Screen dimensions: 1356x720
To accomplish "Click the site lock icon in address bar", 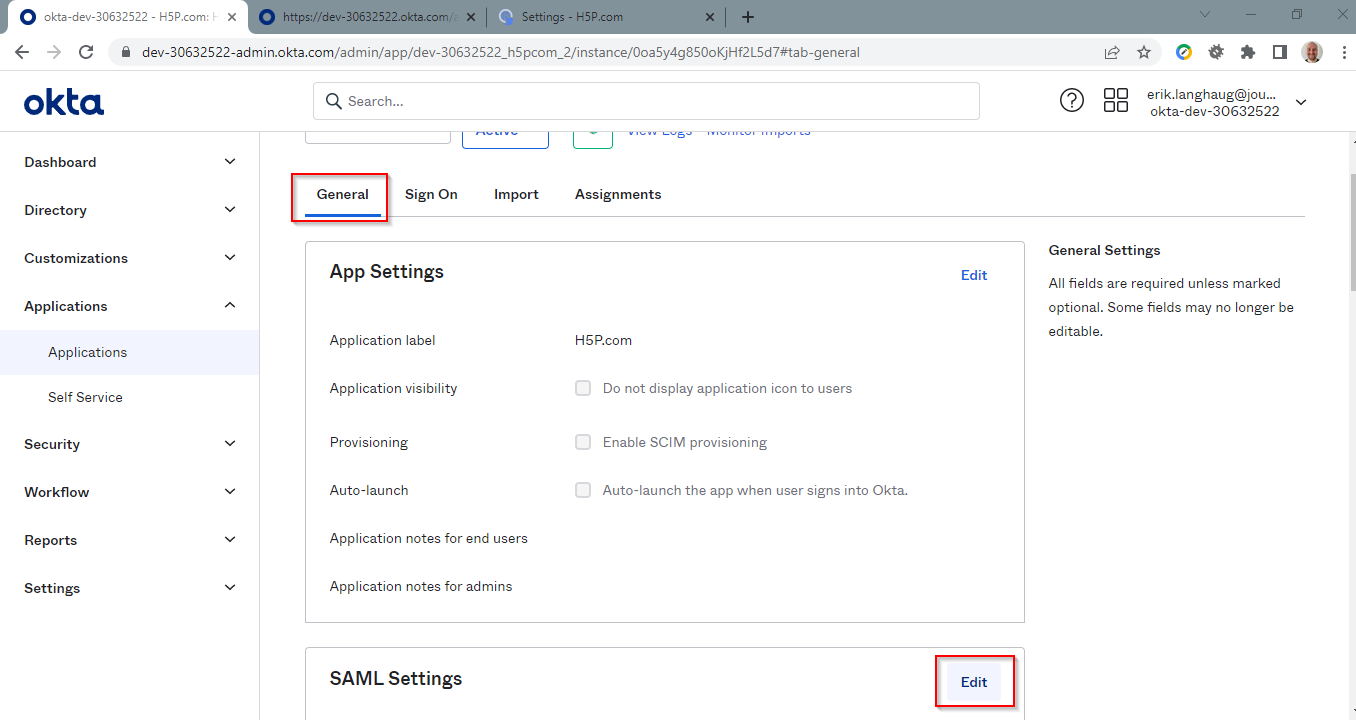I will click(x=126, y=52).
